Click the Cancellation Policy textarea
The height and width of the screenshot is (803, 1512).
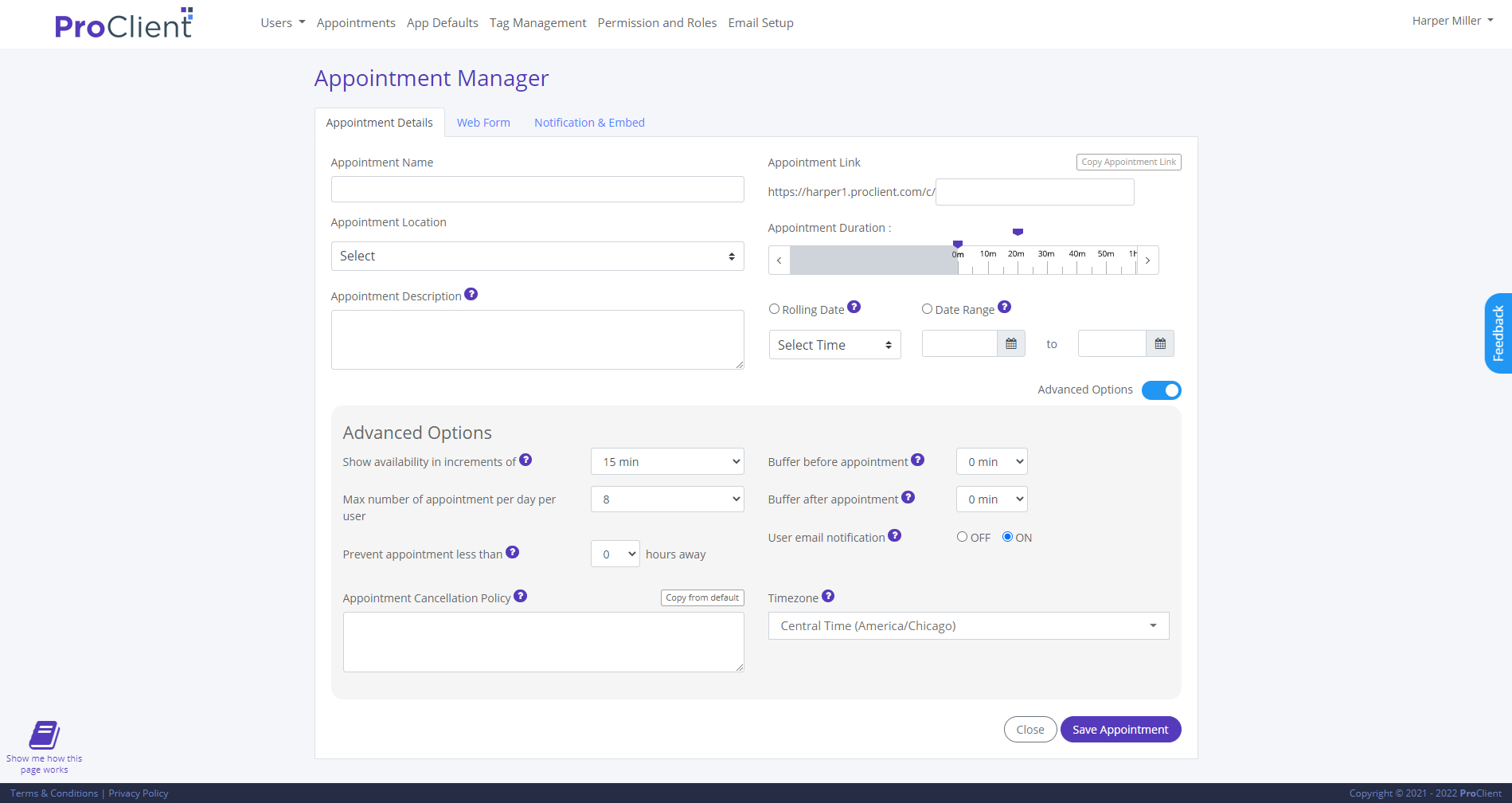544,642
